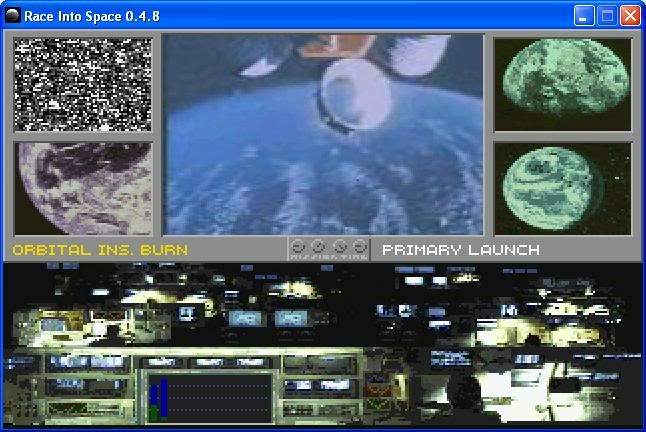Select the full green globe monitor

point(562,189)
